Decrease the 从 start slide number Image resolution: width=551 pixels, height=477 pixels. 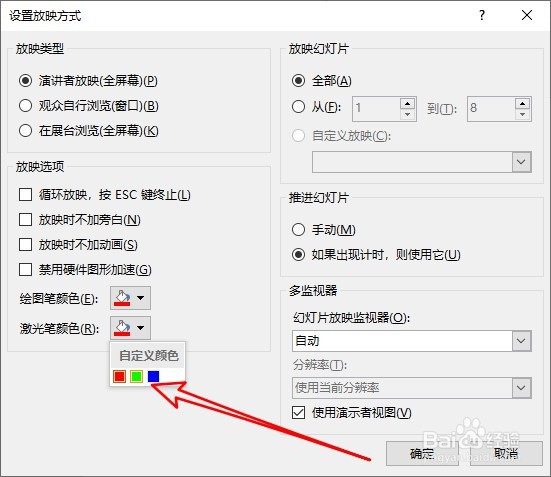pyautogui.click(x=408, y=115)
